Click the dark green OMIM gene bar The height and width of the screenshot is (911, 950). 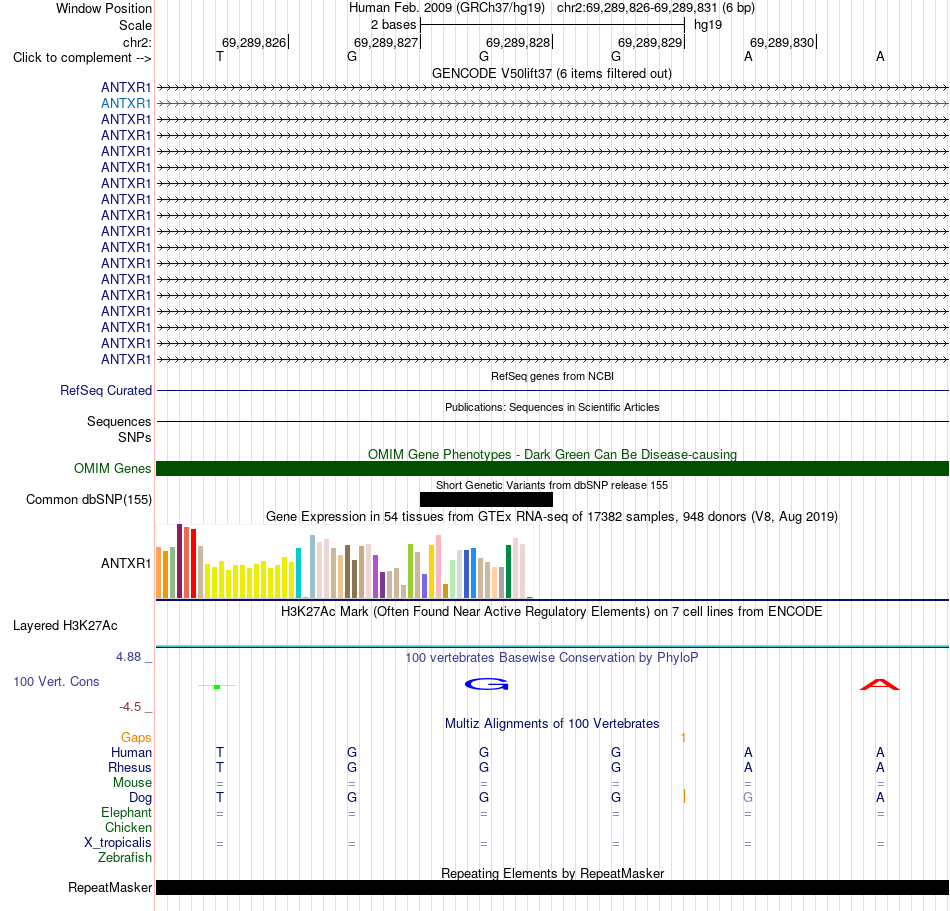pyautogui.click(x=552, y=468)
